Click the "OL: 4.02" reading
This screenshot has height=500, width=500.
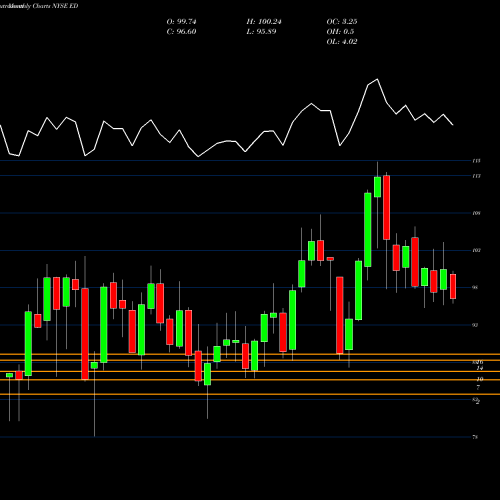(342, 42)
